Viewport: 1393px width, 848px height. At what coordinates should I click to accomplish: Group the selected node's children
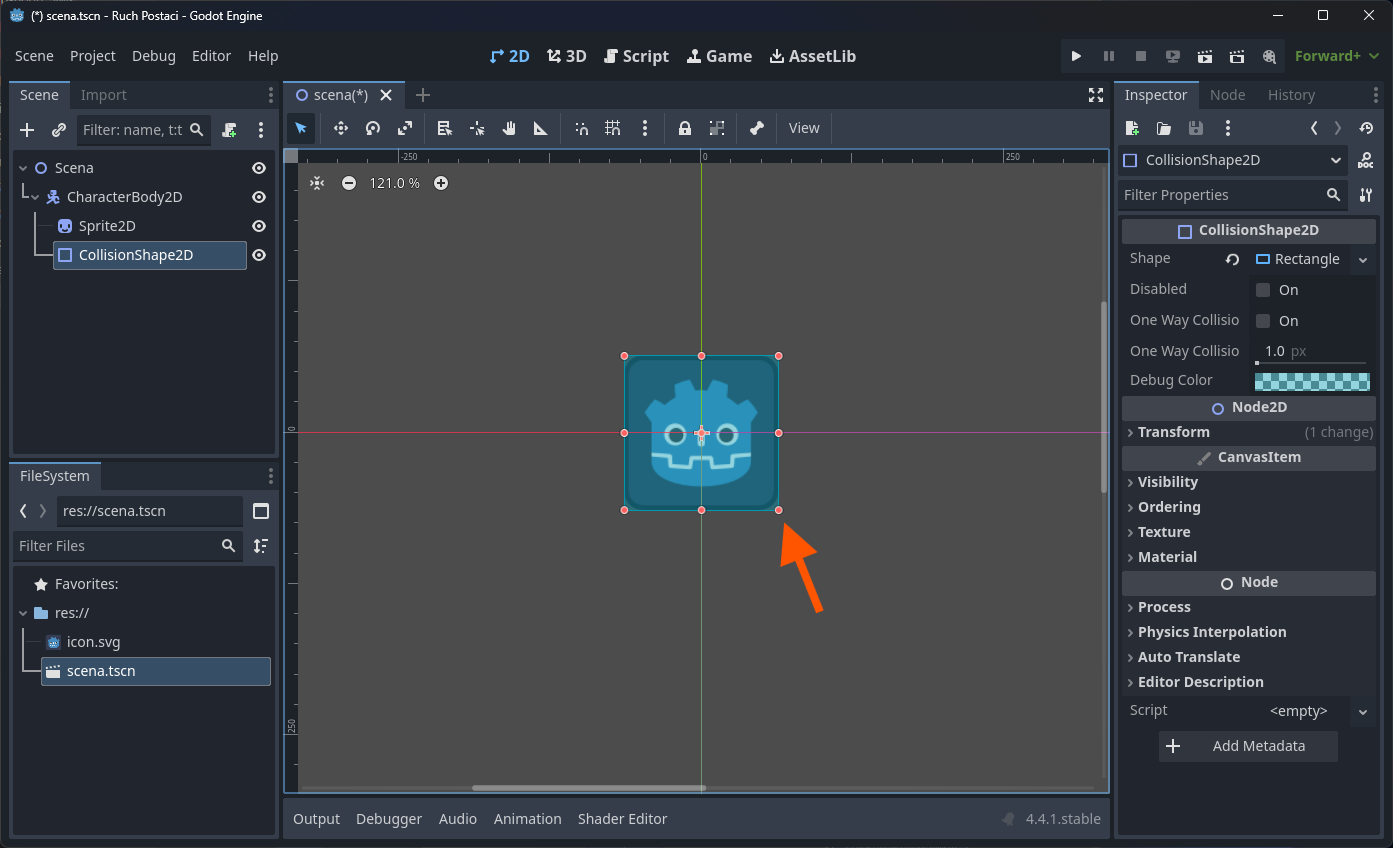(717, 128)
